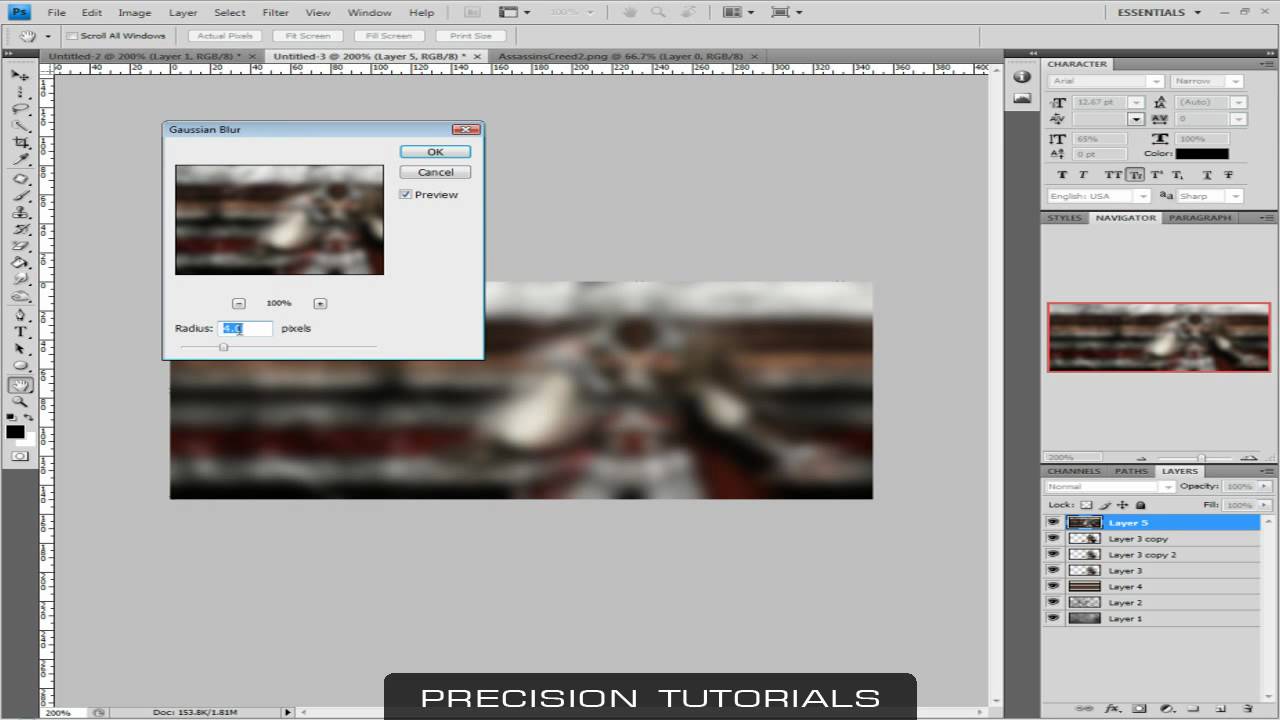This screenshot has width=1280, height=720.
Task: Click the Faux Bold icon
Action: pyautogui.click(x=1062, y=174)
